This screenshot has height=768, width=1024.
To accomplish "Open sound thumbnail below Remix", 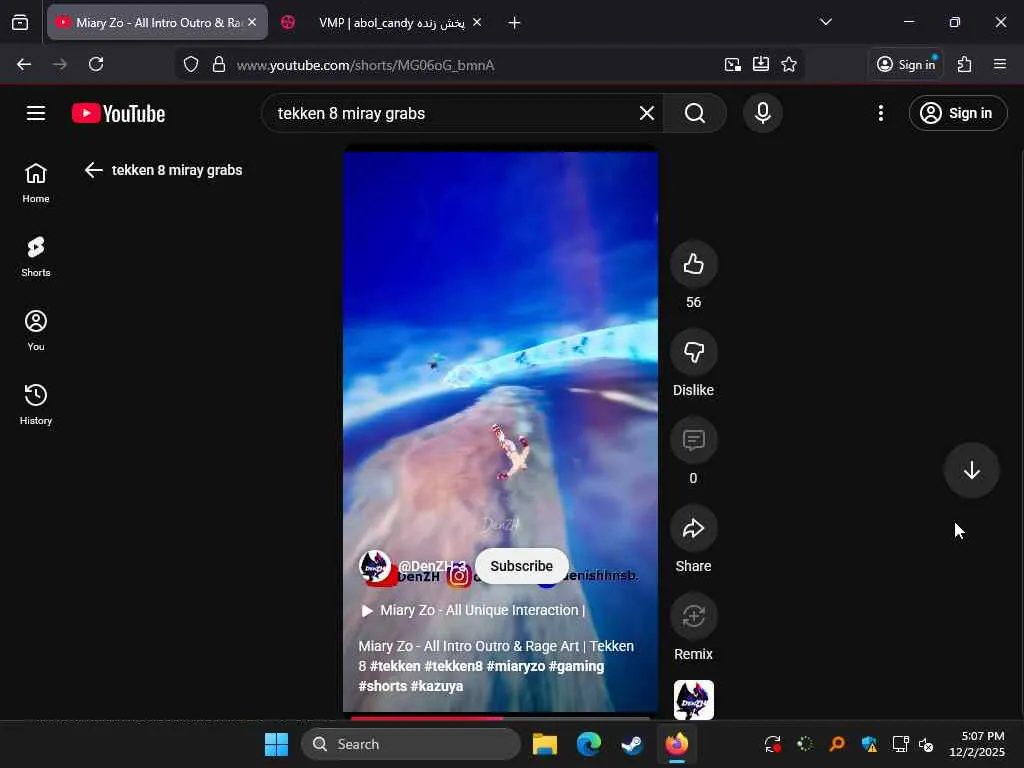I will [694, 699].
